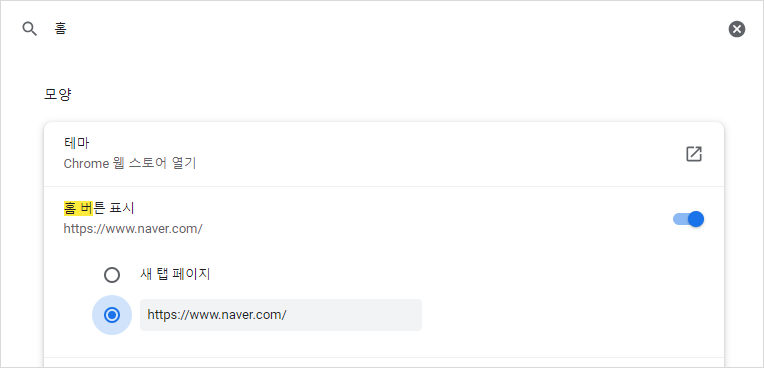Open the 테마 row title

[x=76, y=143]
